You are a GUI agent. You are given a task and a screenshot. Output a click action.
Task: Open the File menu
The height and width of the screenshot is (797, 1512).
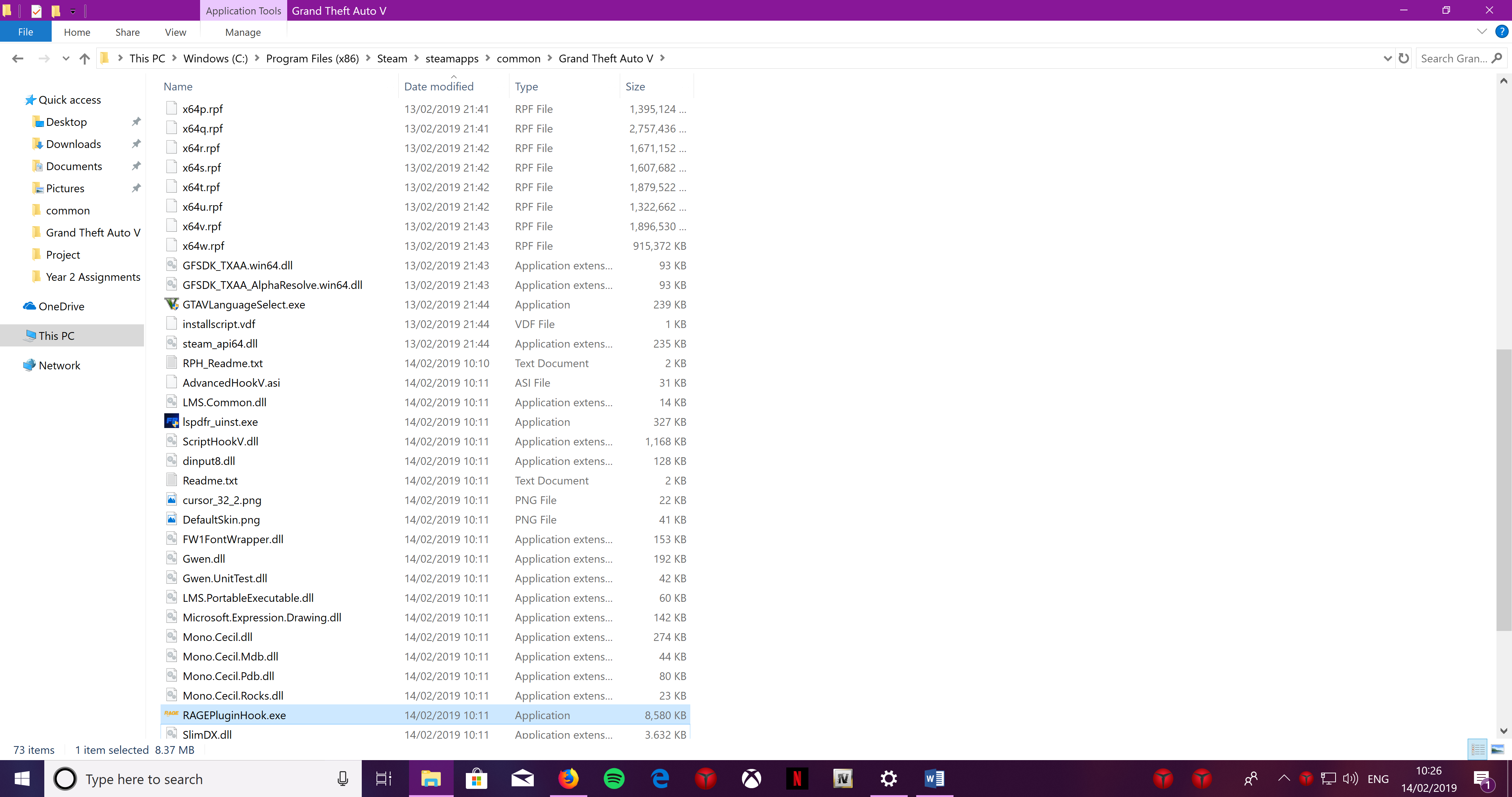25,32
